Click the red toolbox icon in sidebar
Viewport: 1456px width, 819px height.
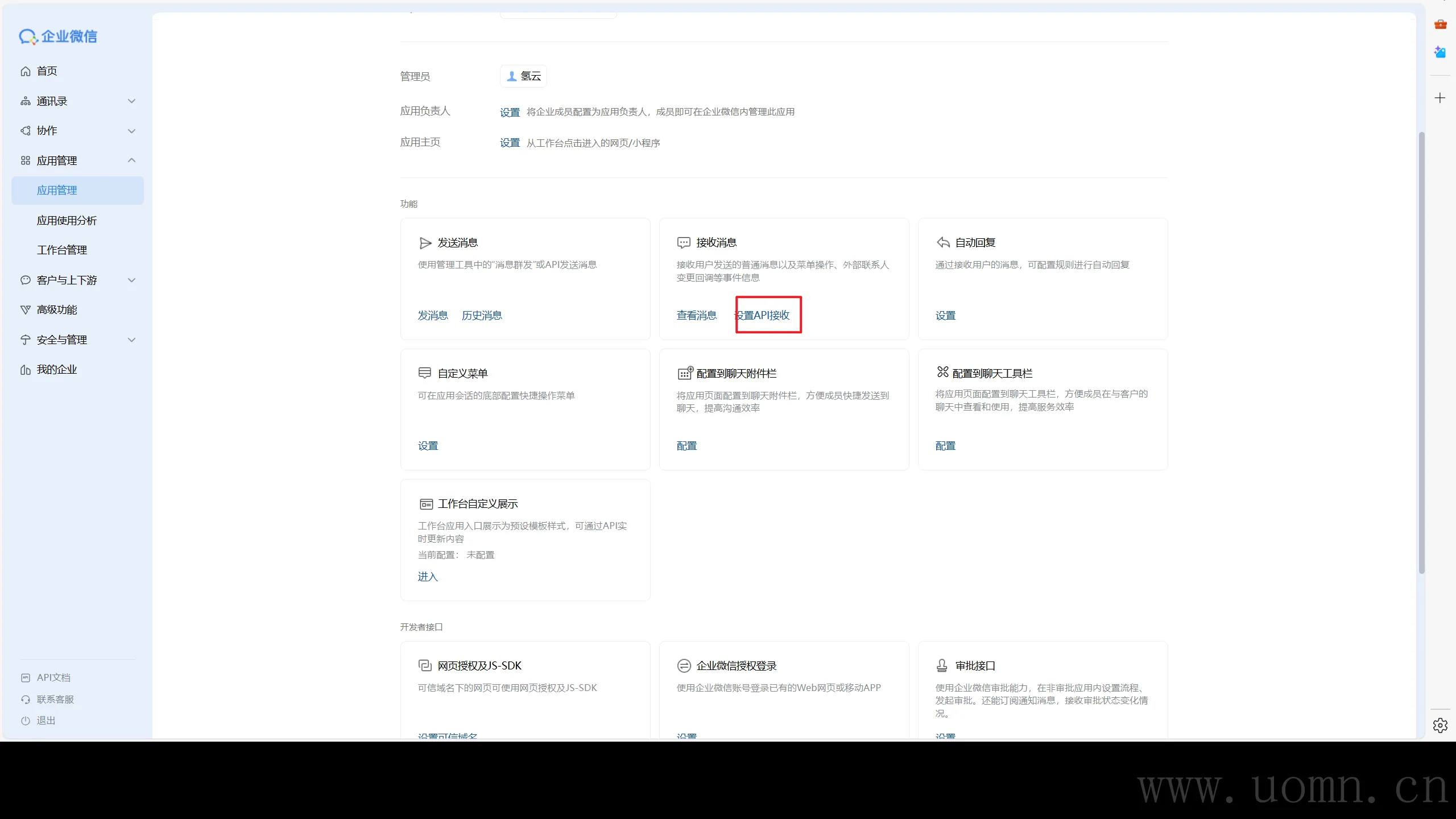click(x=1440, y=24)
